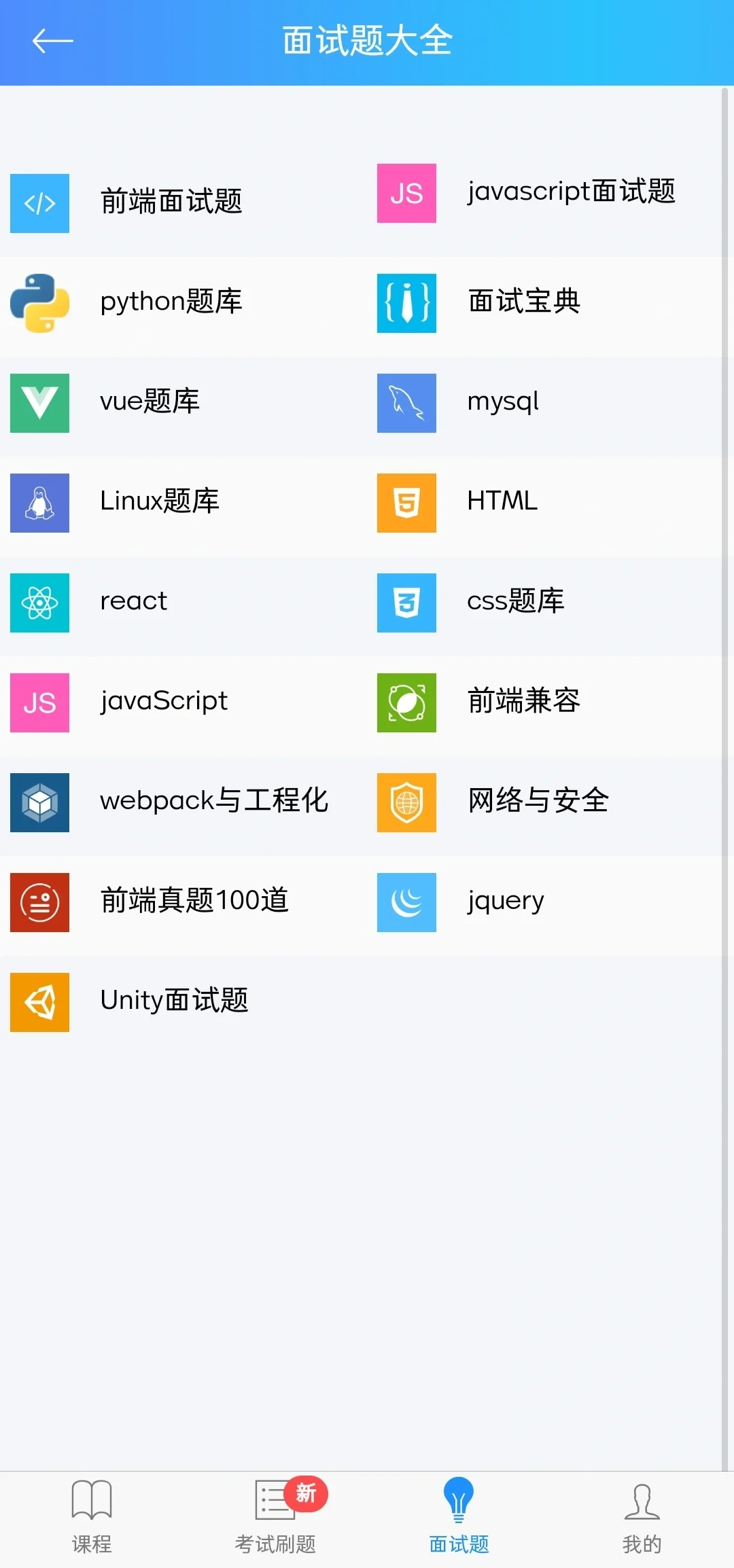Open the 网络与安全 category

click(x=538, y=800)
